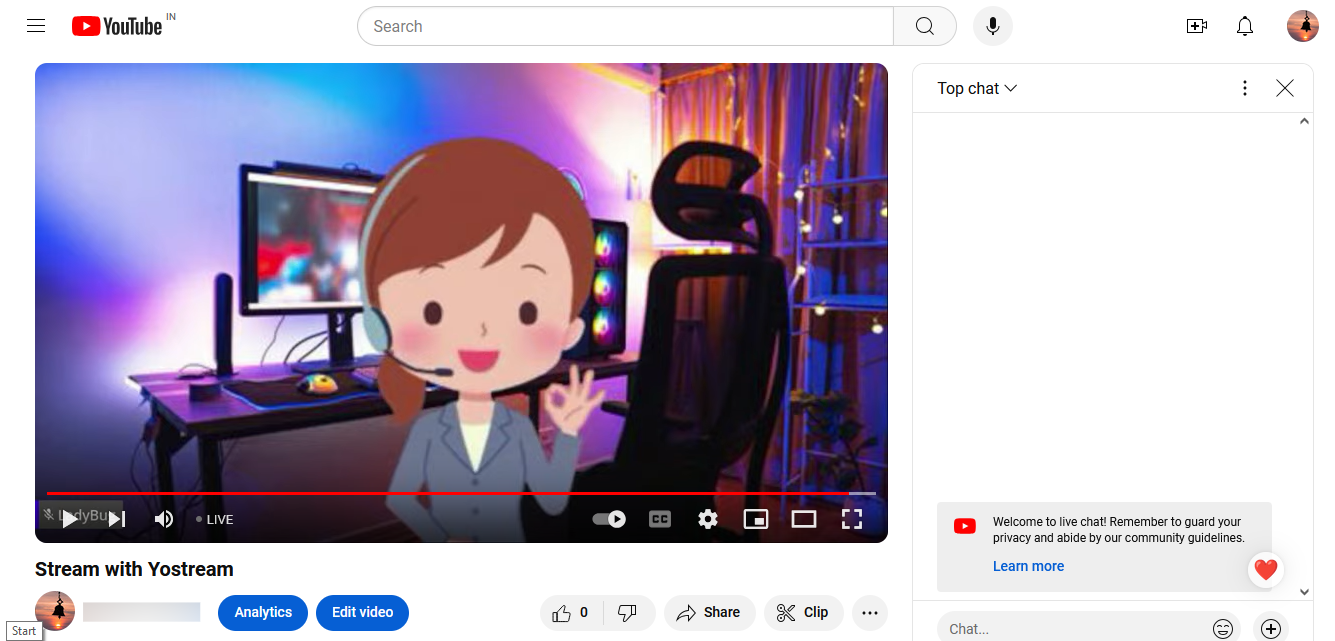Open the YouTube navigation menu
Image resolution: width=1335 pixels, height=641 pixels.
click(36, 25)
